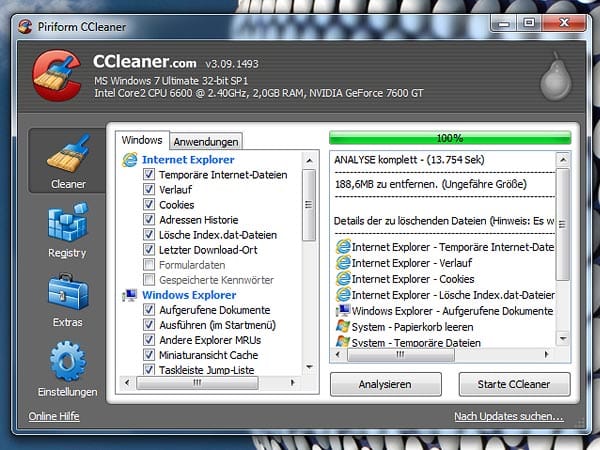This screenshot has height=450, width=600.
Task: Click the CCleaner logo in header
Action: pyautogui.click(x=57, y=75)
